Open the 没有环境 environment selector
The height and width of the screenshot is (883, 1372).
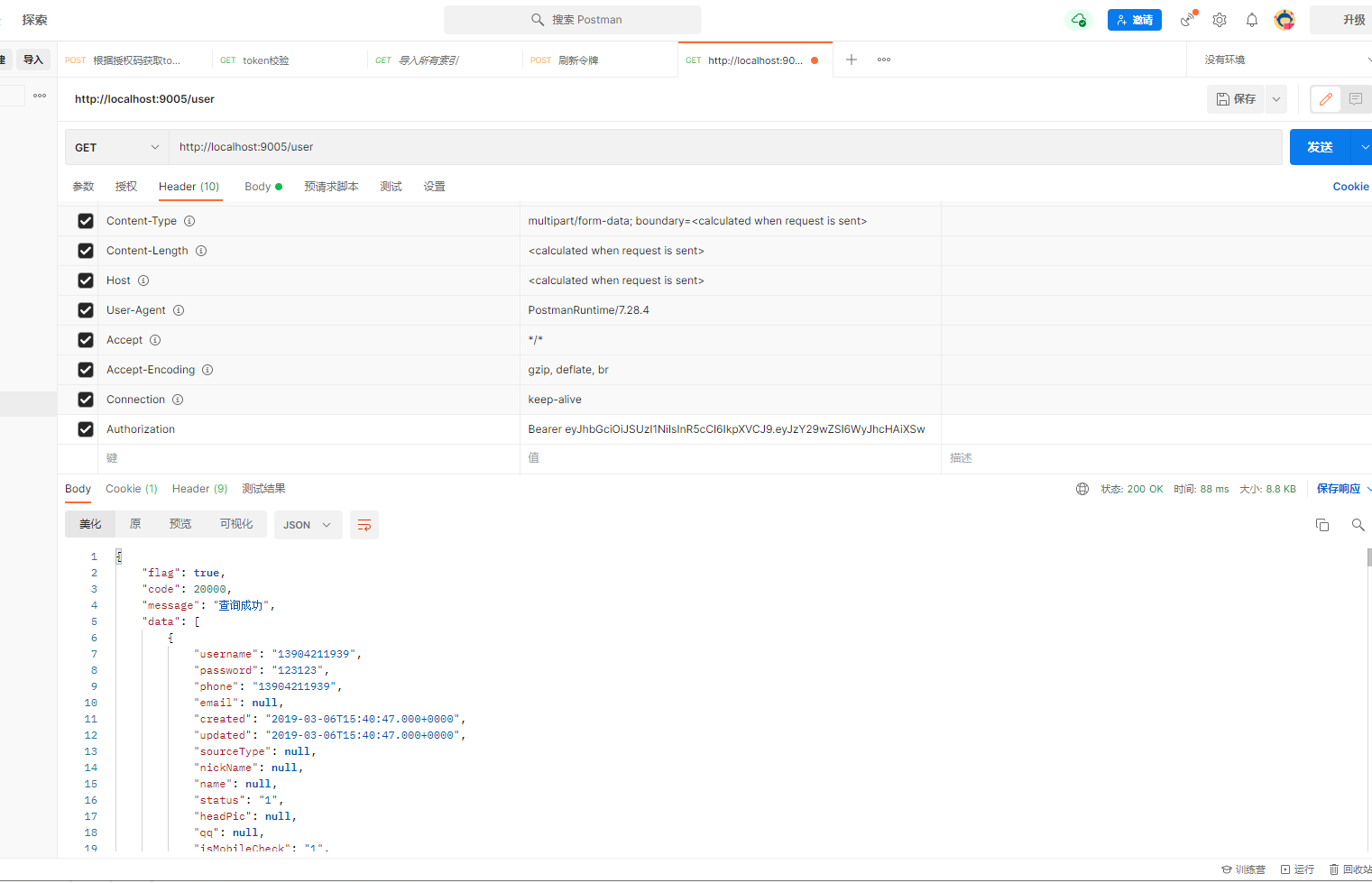pos(1281,60)
